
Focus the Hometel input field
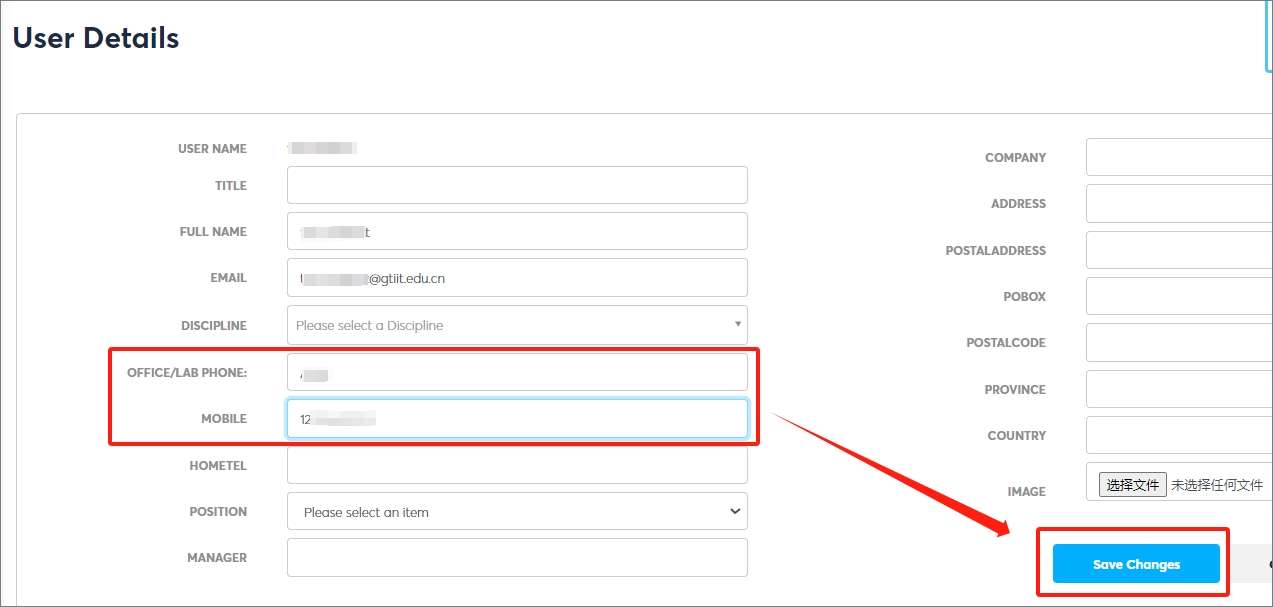tap(517, 465)
